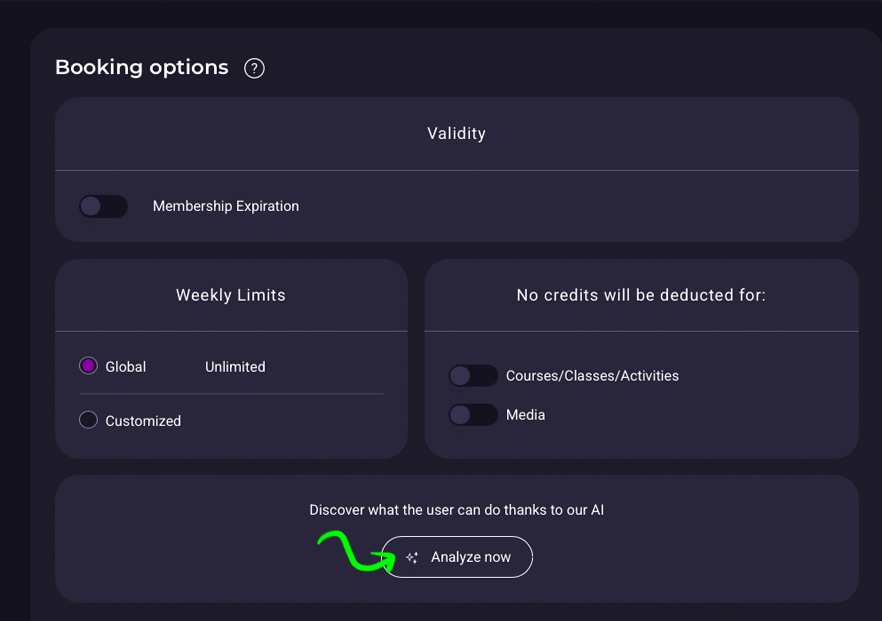Click the Media label text
Image resolution: width=882 pixels, height=621 pixels.
[x=525, y=415]
